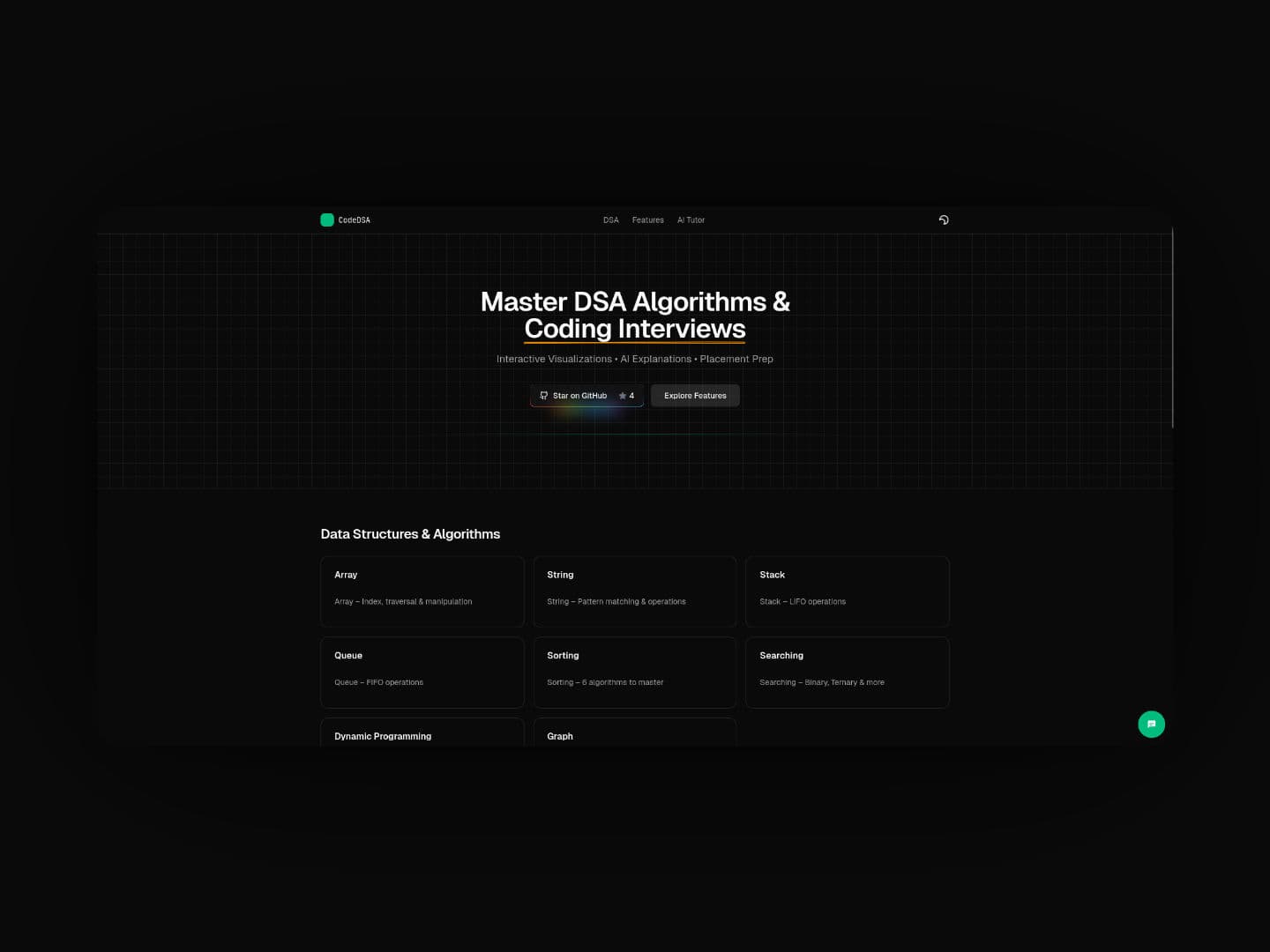Click the Graph topic card

coord(634,734)
